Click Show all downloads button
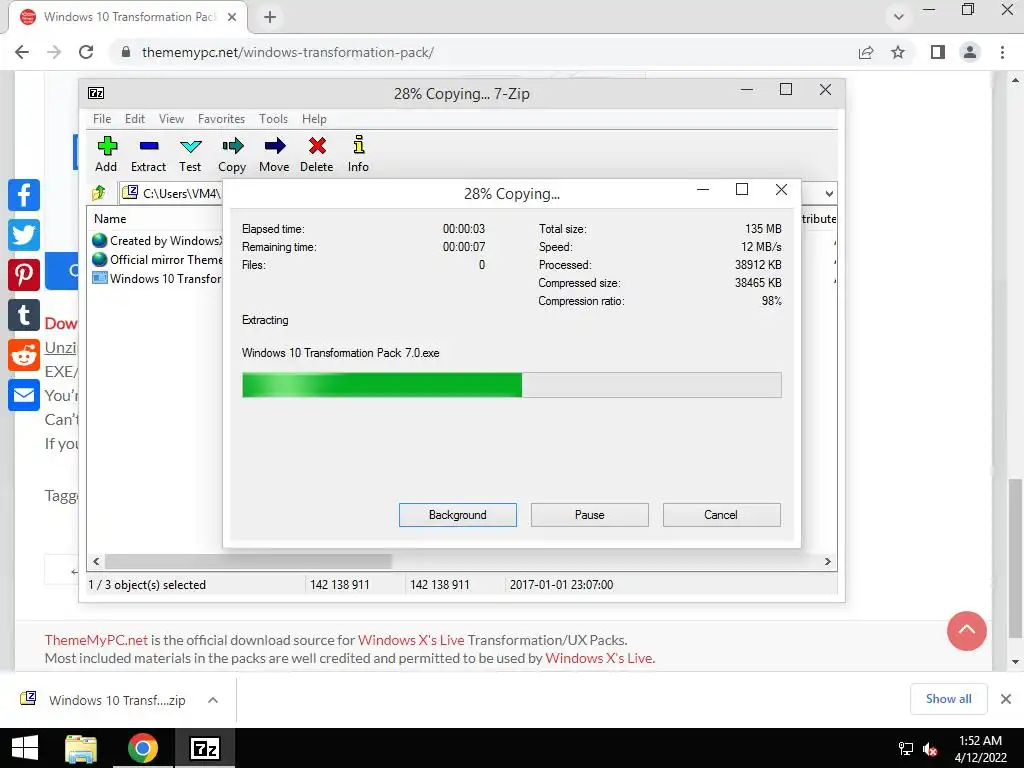This screenshot has width=1024, height=768. click(949, 699)
